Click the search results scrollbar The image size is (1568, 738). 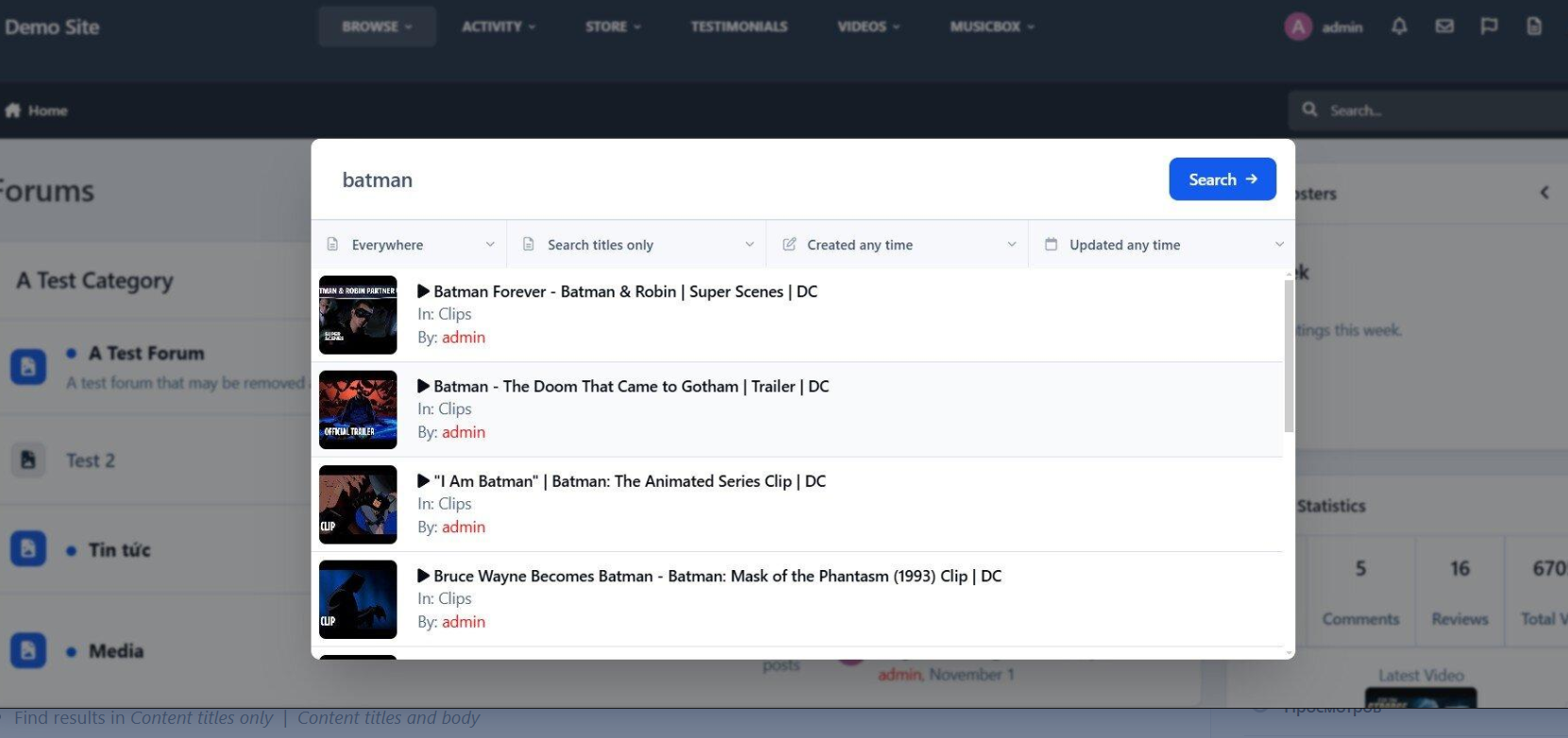coord(1289,356)
